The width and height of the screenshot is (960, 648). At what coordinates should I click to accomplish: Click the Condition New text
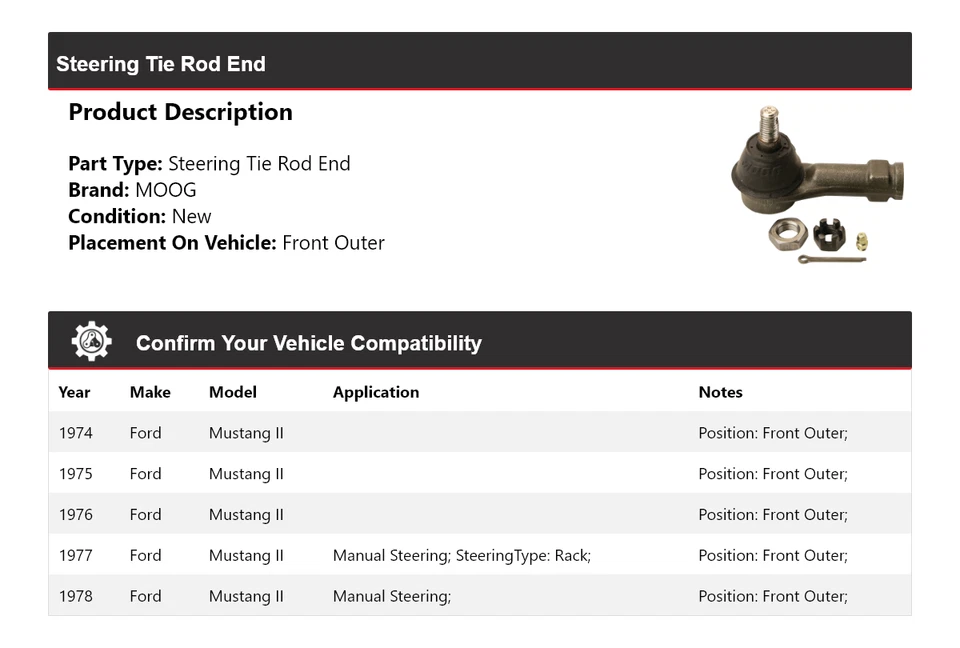pos(191,217)
